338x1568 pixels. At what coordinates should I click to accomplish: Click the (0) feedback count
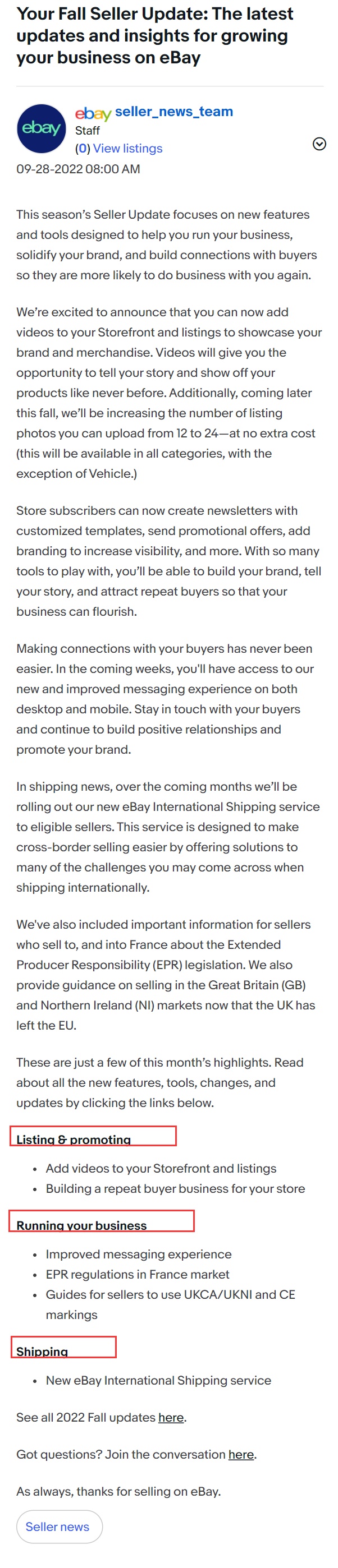point(83,149)
